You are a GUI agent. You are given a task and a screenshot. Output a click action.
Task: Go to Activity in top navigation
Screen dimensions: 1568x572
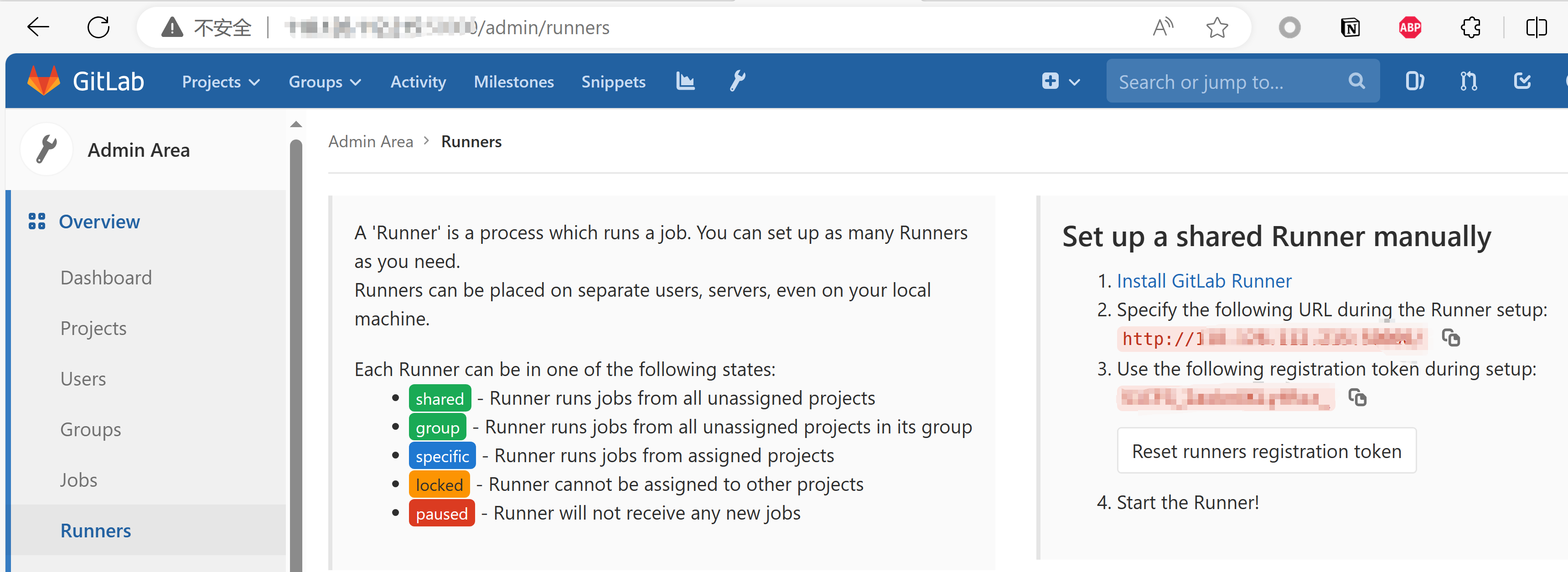[x=418, y=82]
